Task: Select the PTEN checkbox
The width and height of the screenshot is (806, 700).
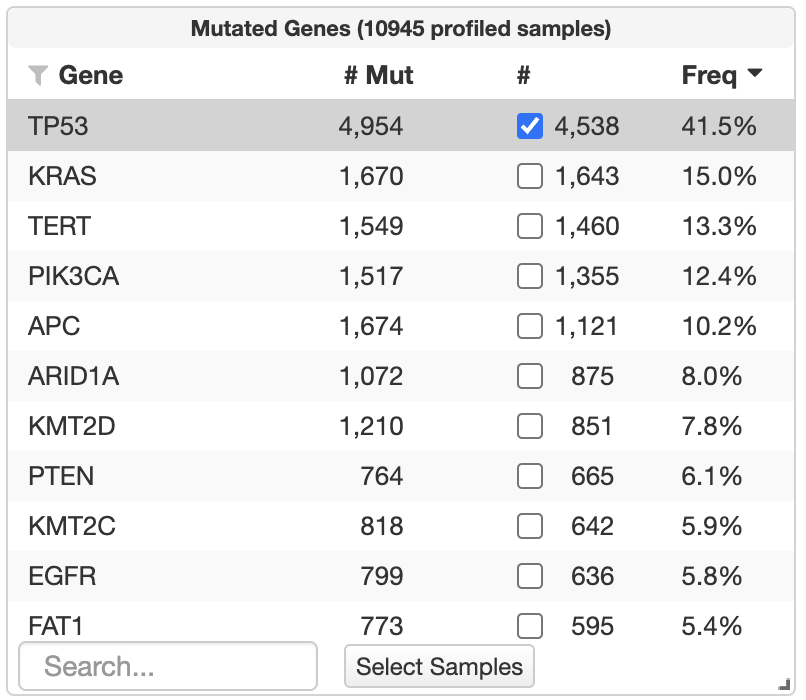Action: click(529, 476)
